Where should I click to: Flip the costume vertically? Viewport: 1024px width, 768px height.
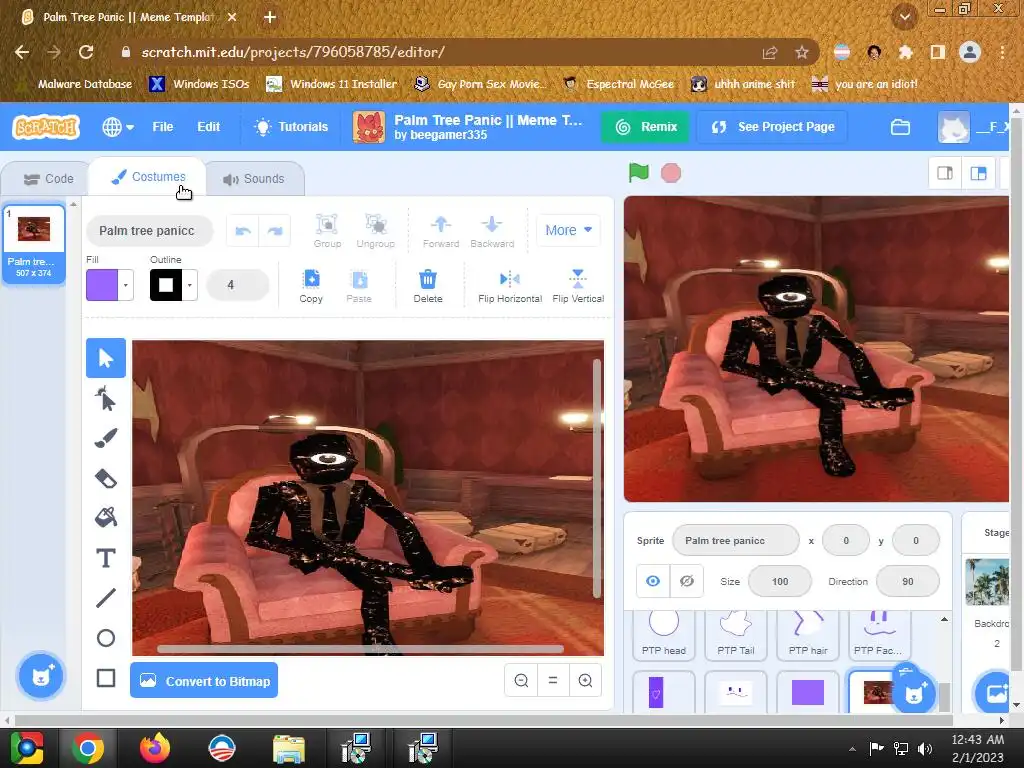[x=578, y=286]
